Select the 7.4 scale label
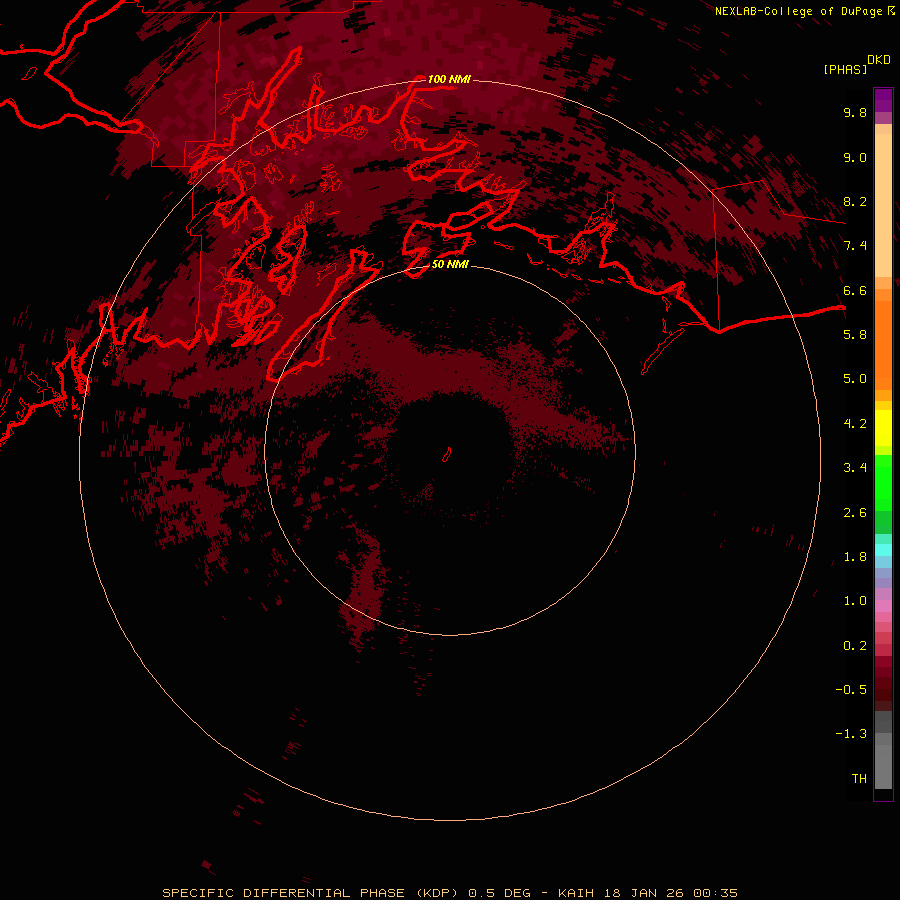The height and width of the screenshot is (900, 900). tap(855, 246)
